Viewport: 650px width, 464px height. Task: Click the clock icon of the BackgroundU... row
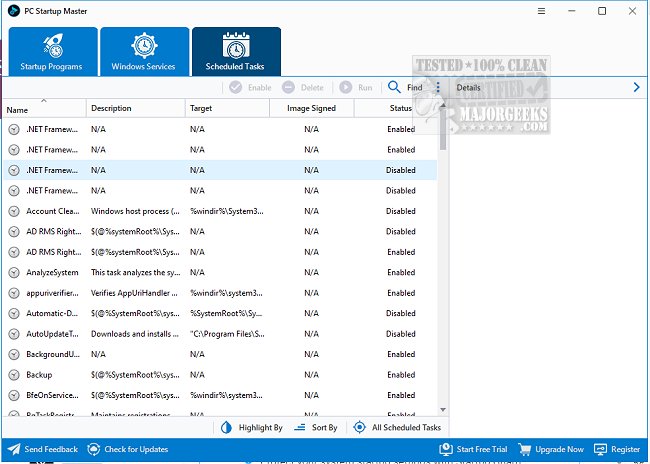pos(14,355)
